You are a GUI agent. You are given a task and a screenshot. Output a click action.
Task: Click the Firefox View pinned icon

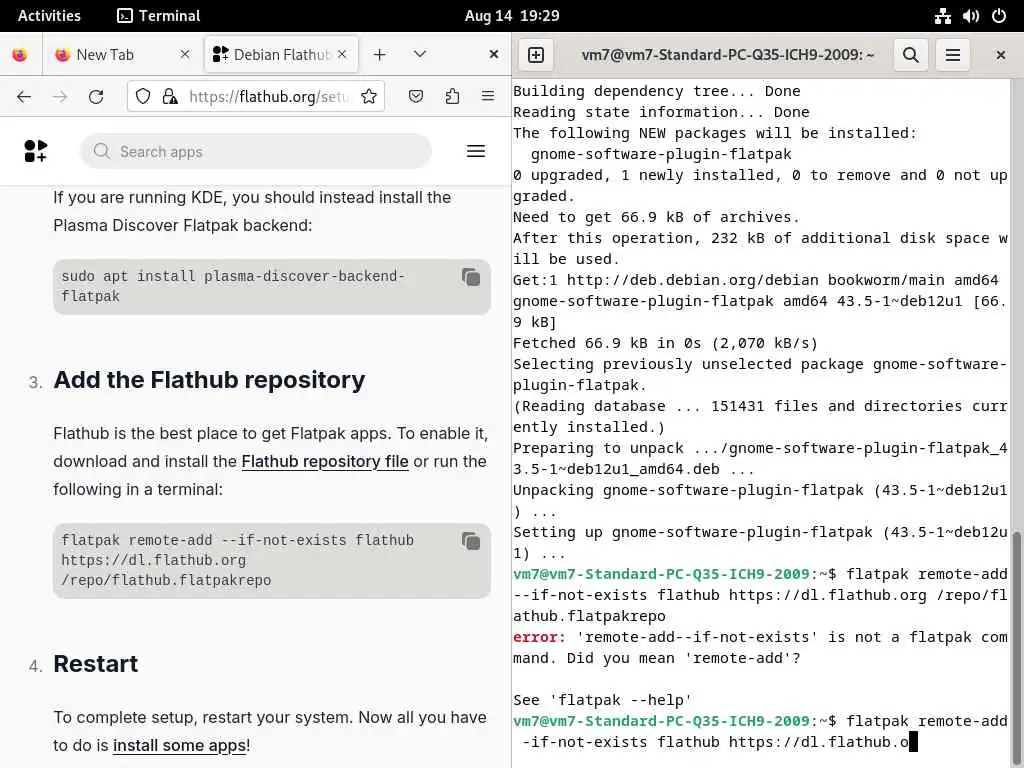click(20, 55)
